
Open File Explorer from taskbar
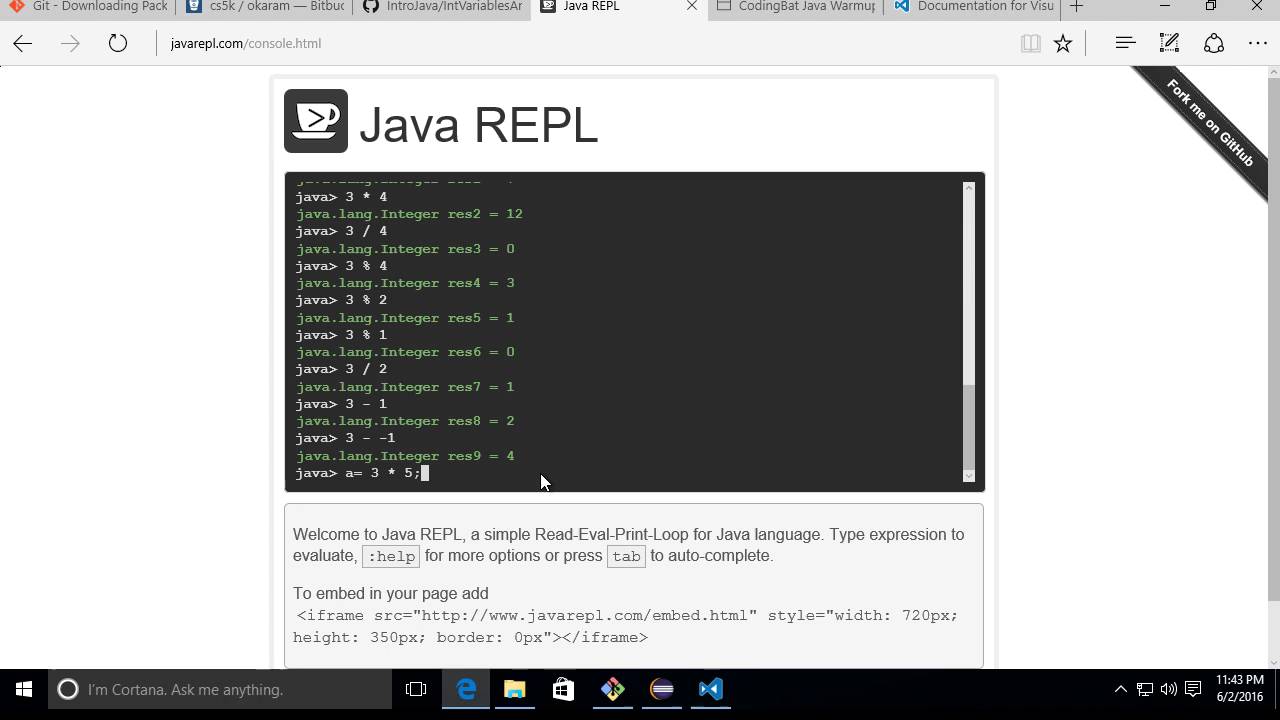pos(514,689)
